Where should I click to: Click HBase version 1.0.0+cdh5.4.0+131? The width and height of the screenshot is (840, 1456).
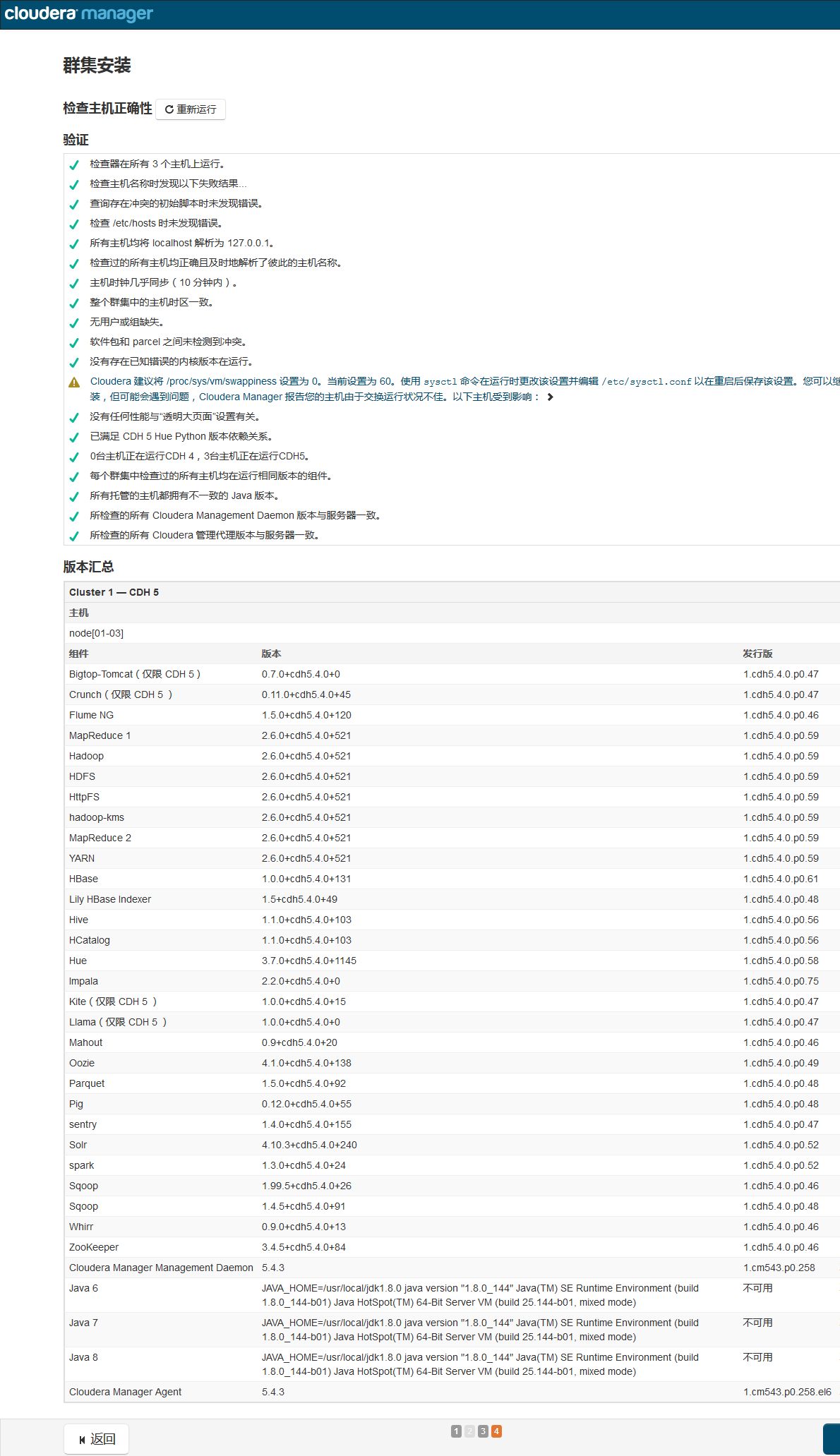pos(306,879)
